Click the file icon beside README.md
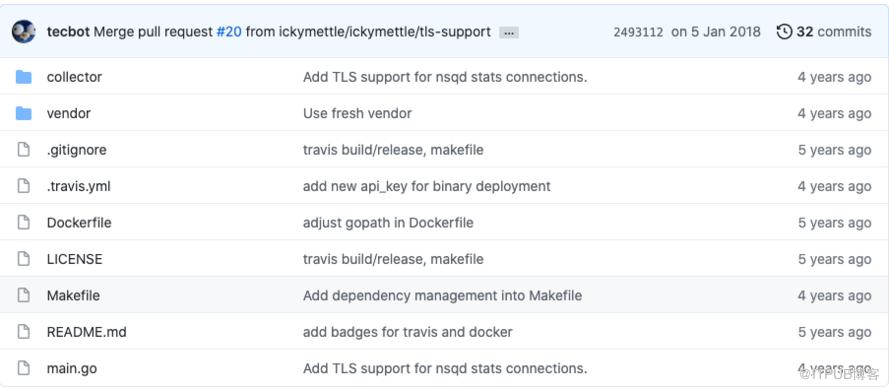 tap(23, 332)
